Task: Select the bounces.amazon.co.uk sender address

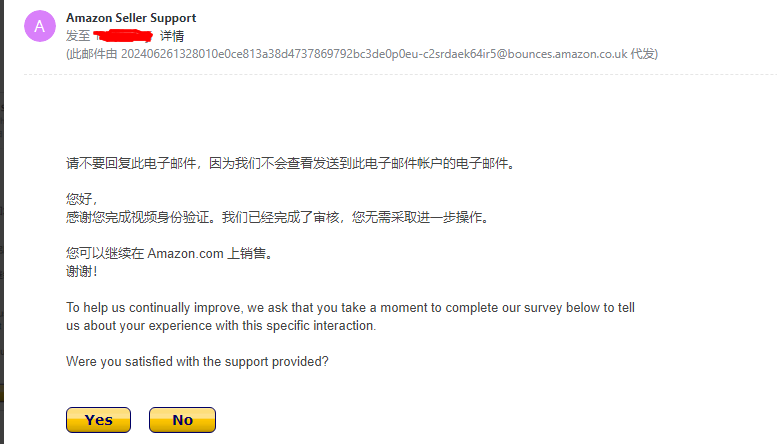Action: coord(374,54)
